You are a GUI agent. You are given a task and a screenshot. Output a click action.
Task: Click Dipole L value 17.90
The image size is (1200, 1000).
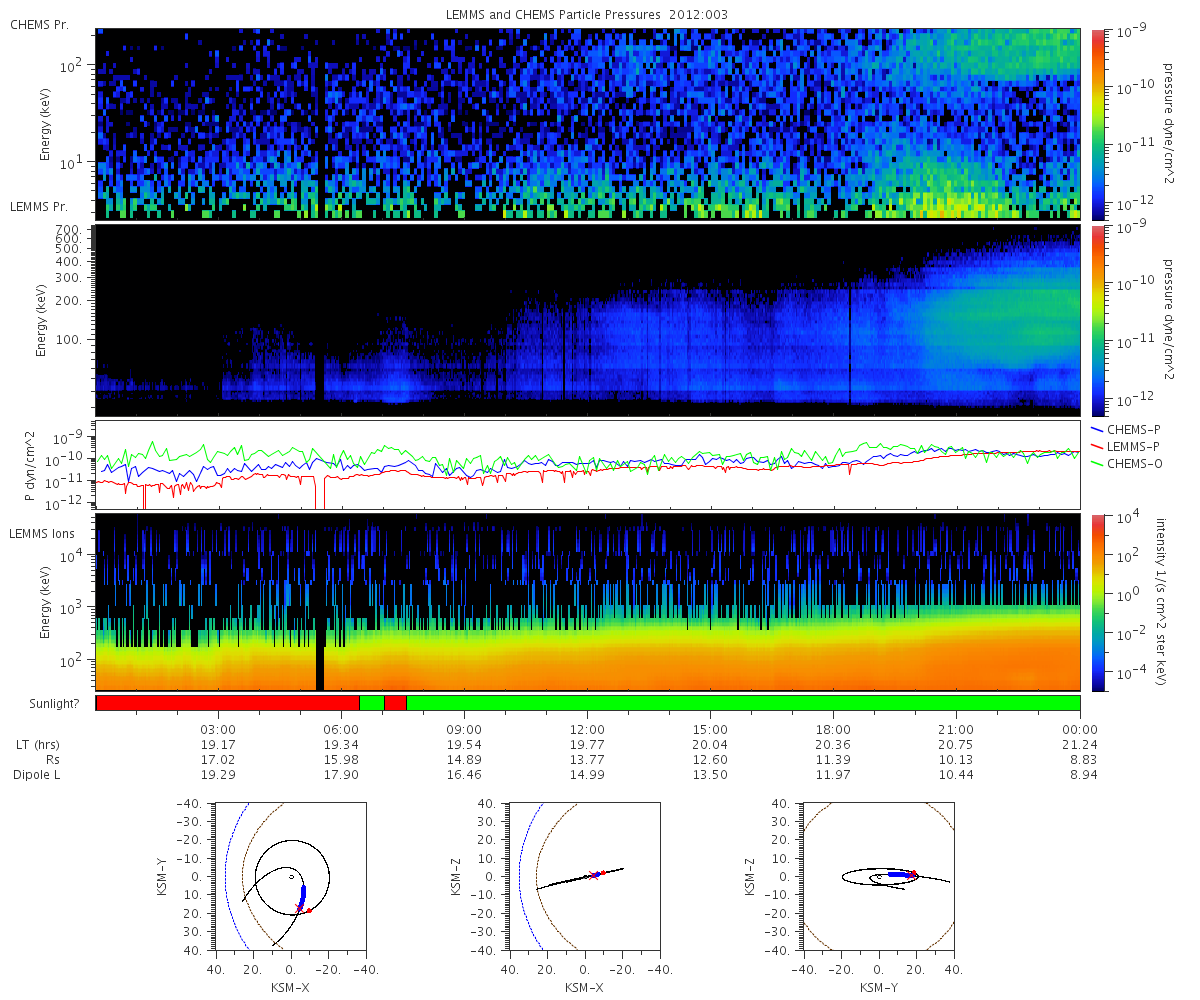[x=341, y=775]
